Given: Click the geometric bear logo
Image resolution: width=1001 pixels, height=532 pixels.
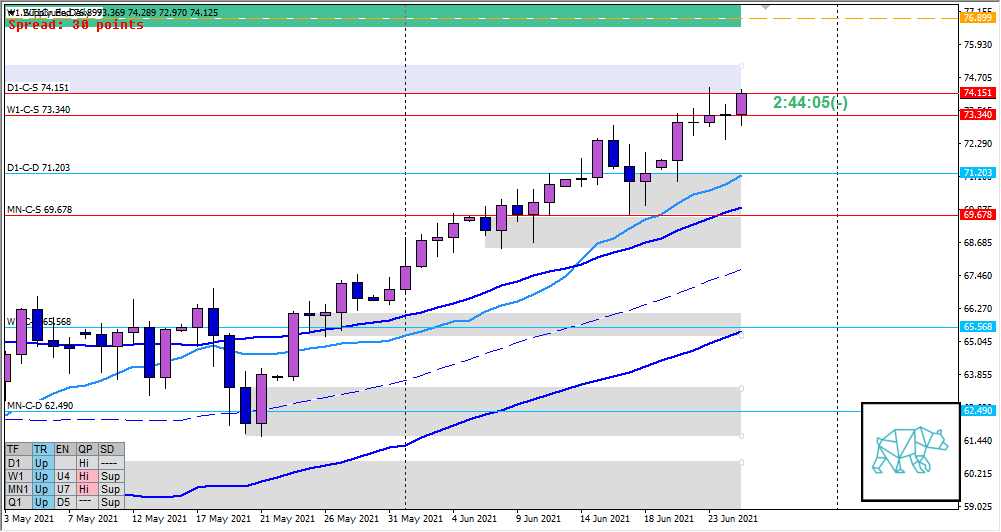Looking at the screenshot, I should 909,451.
